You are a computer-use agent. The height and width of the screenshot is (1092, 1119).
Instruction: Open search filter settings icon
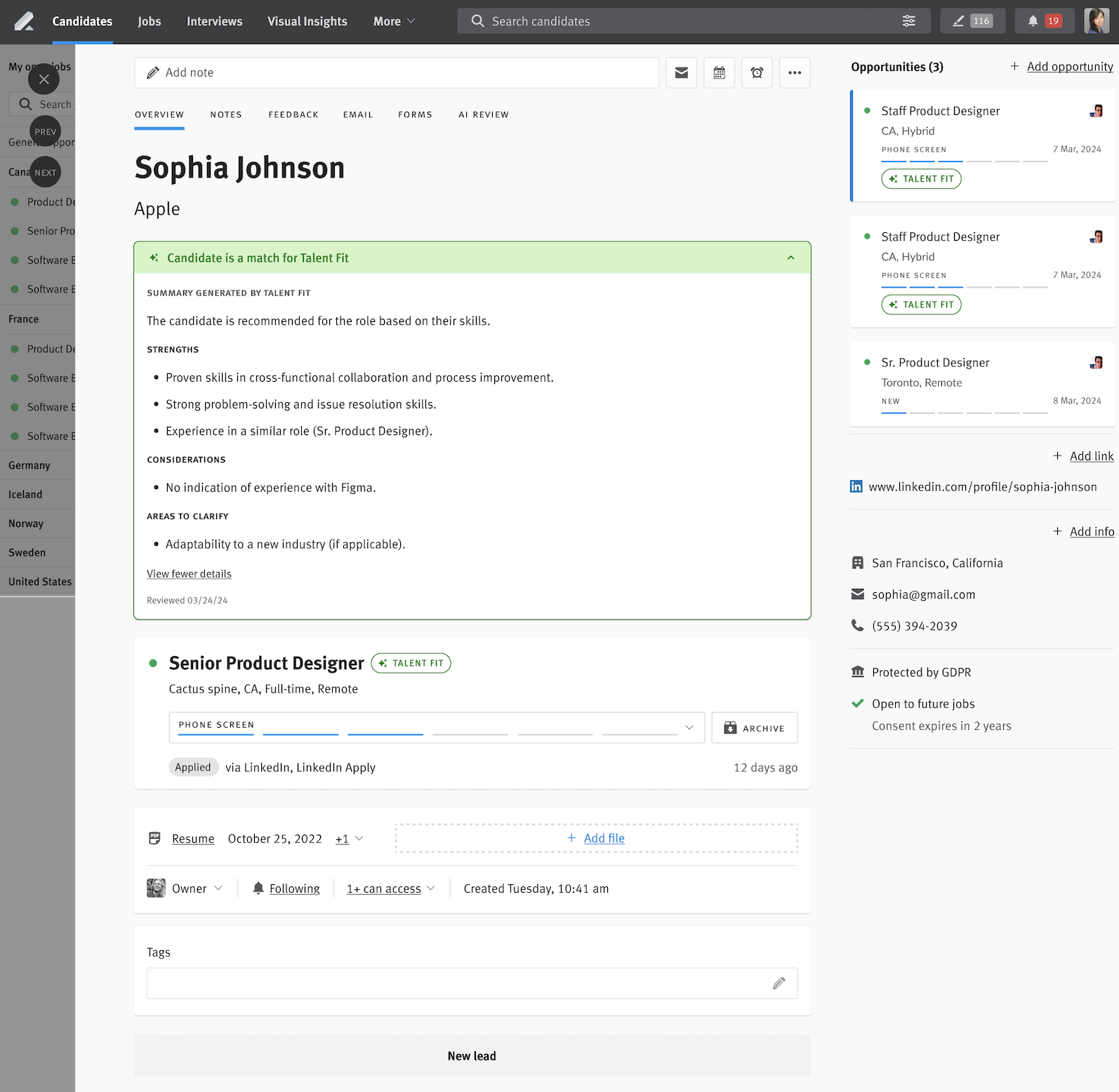click(x=908, y=21)
